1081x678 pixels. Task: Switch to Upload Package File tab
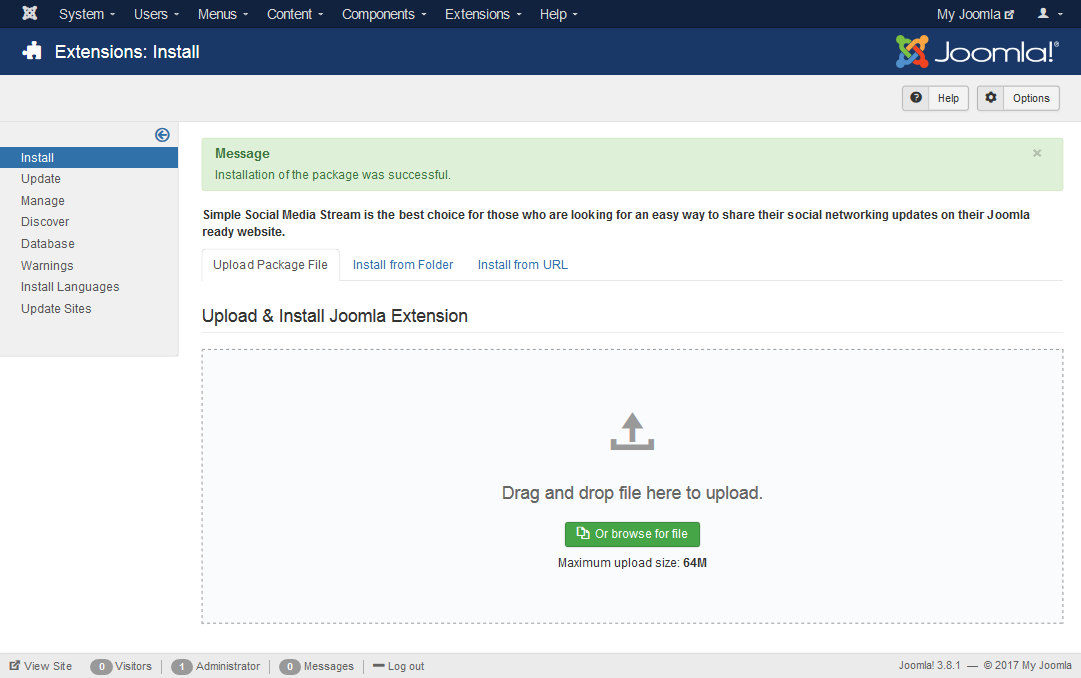point(270,265)
